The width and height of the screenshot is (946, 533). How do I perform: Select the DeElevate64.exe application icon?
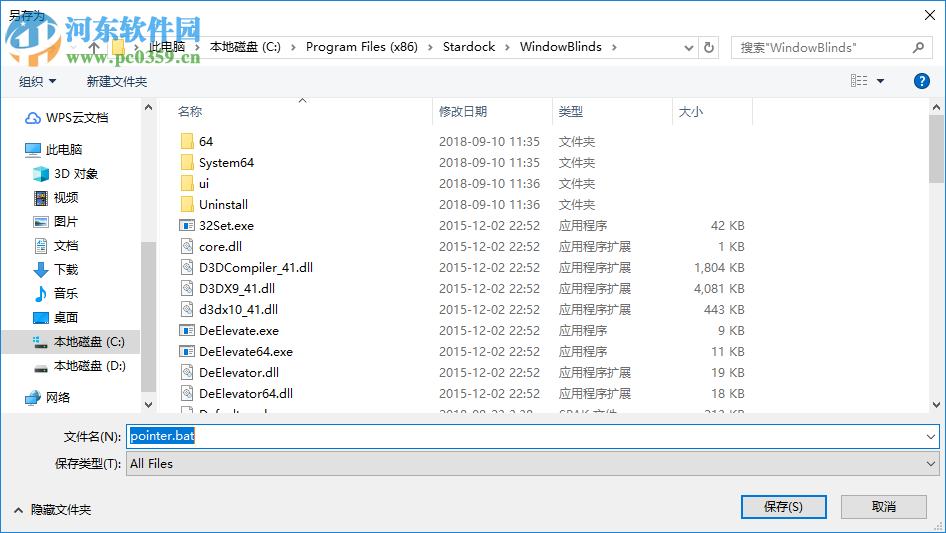(187, 351)
